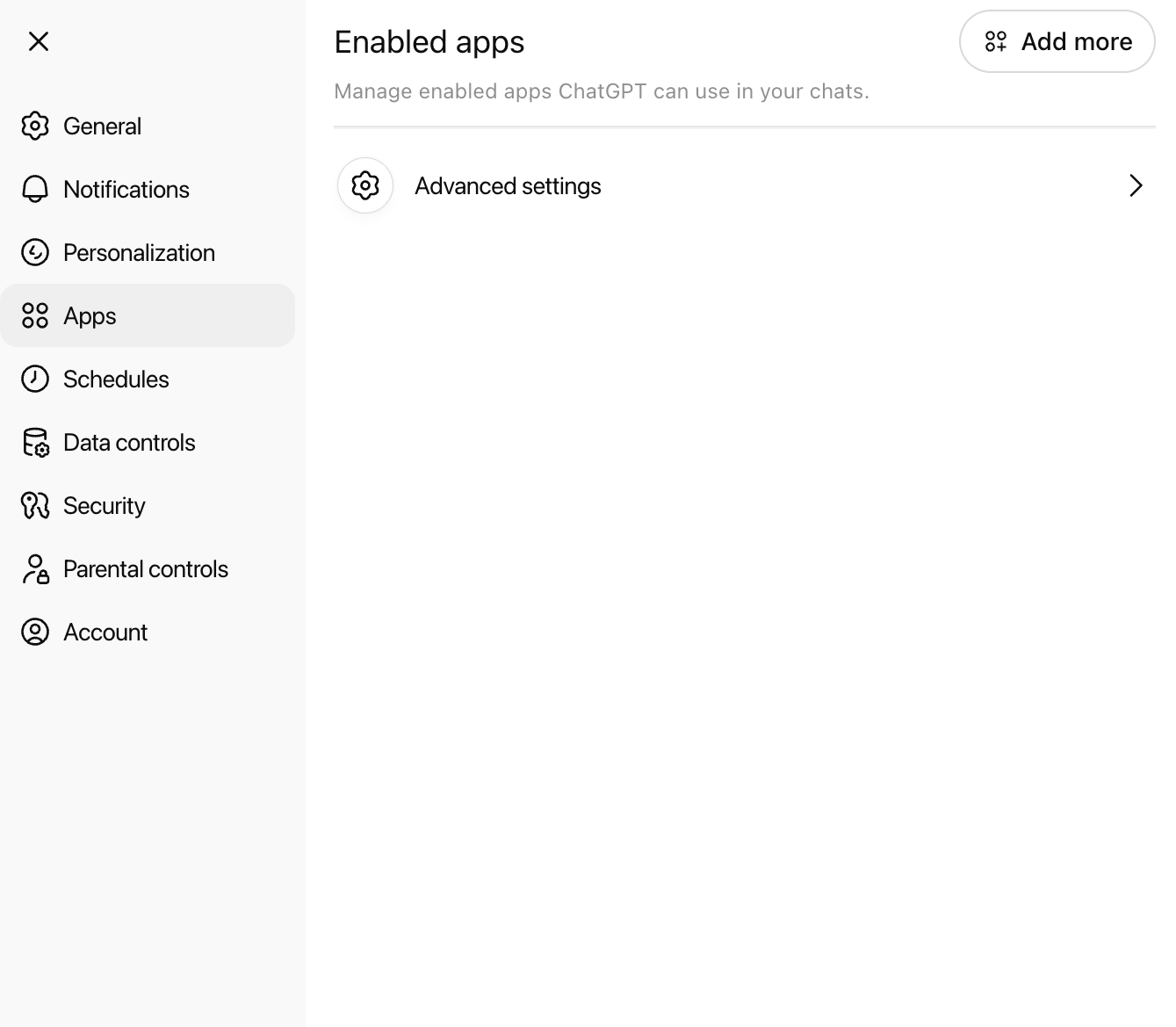The height and width of the screenshot is (1027, 1176).
Task: Expand Advanced settings with chevron arrow
Action: coord(1136,186)
